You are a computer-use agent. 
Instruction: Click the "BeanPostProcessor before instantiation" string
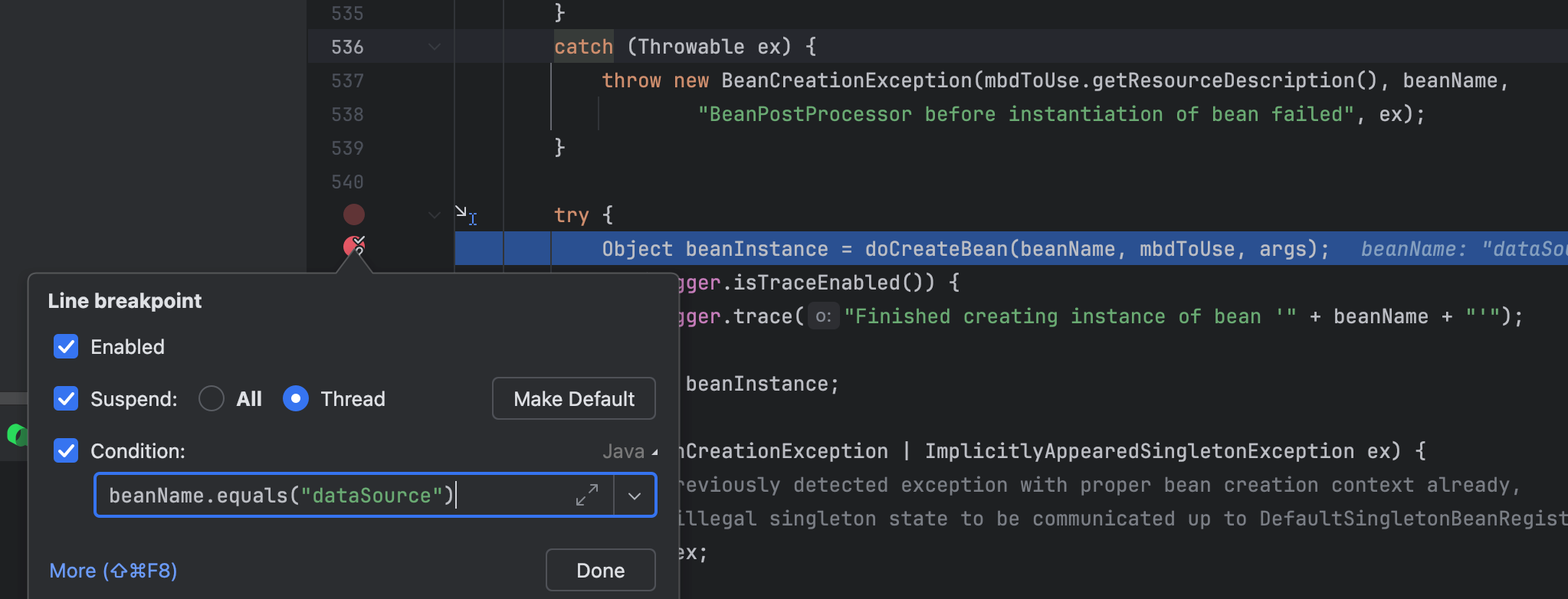pyautogui.click(x=1028, y=114)
